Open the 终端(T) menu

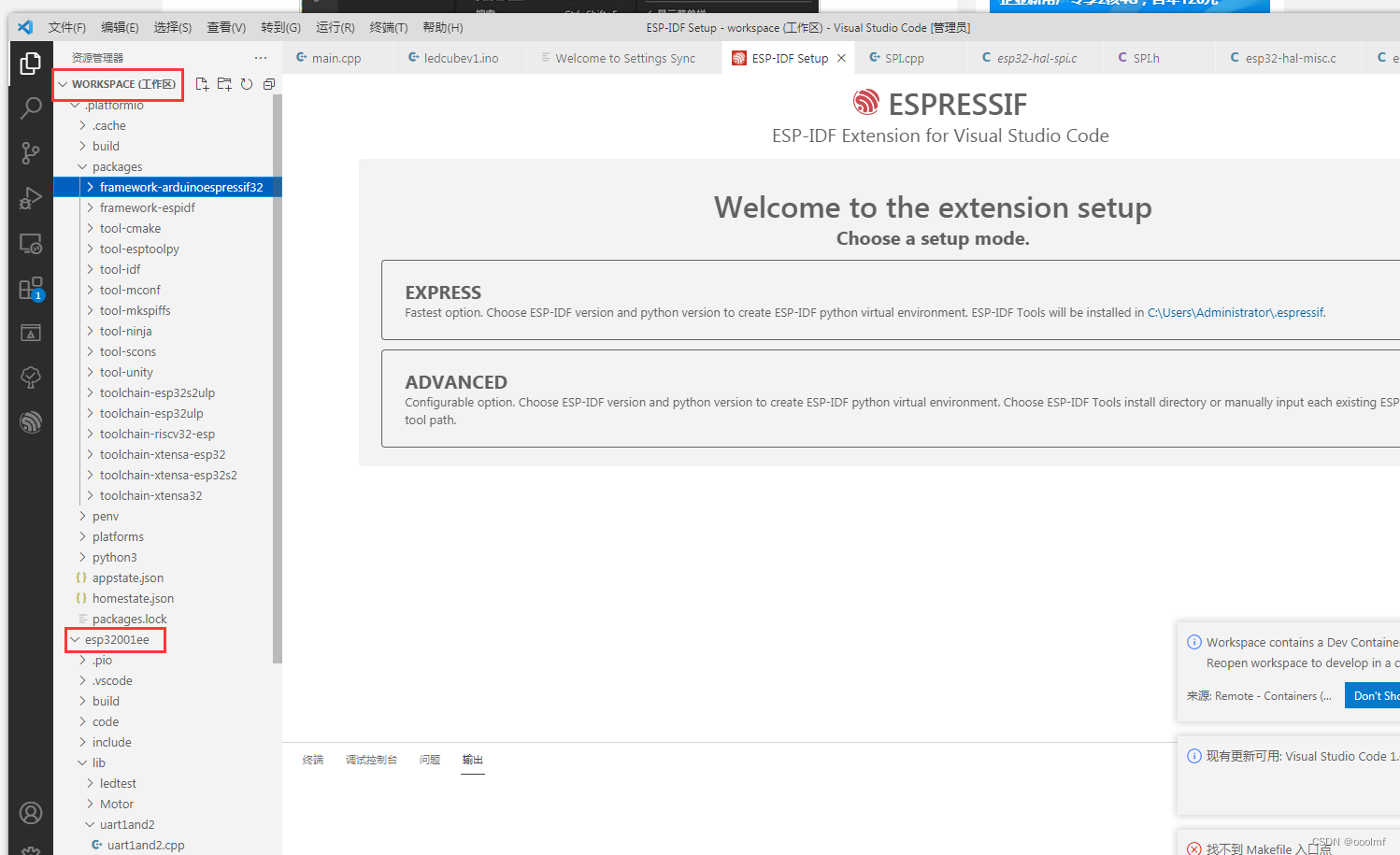pos(389,27)
